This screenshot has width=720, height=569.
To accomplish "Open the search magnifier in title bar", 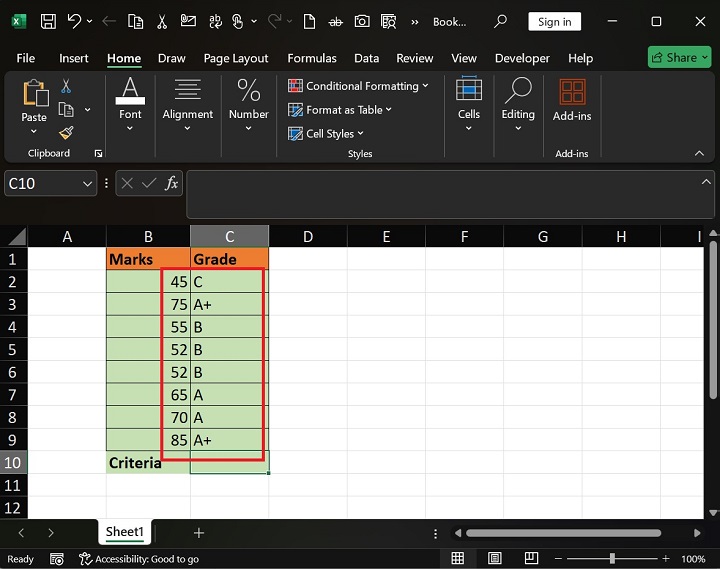I will 501,21.
